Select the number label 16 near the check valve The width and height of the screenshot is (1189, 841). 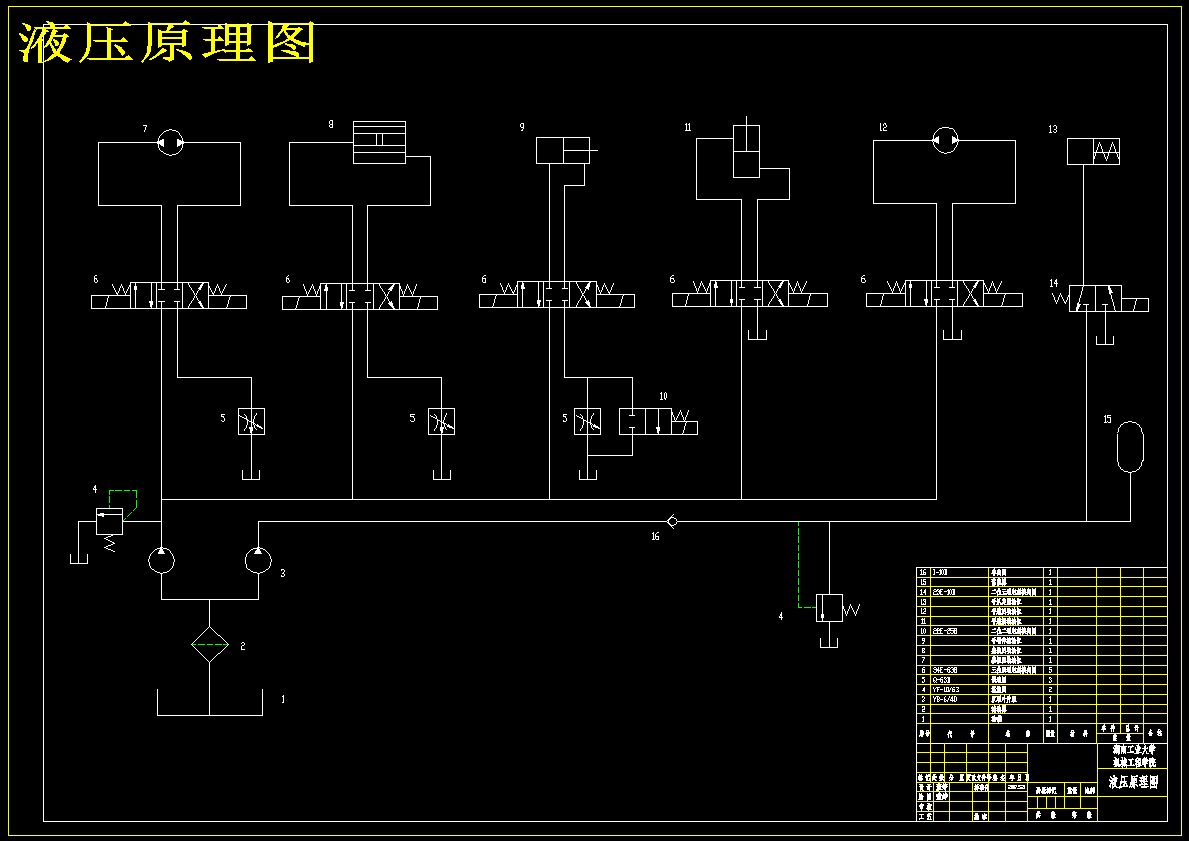(x=655, y=537)
